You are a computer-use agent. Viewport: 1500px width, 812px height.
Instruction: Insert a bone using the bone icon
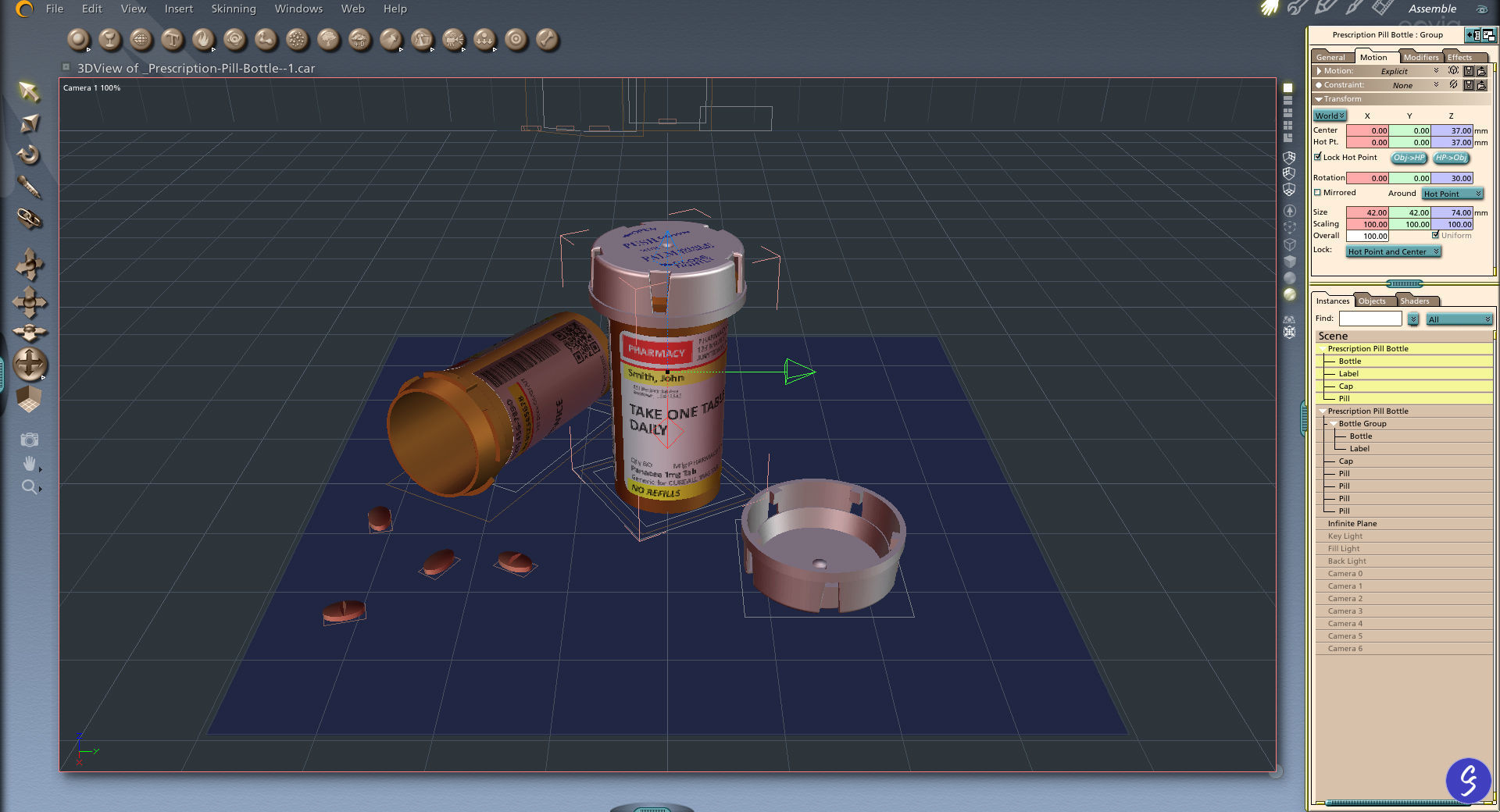tap(547, 39)
